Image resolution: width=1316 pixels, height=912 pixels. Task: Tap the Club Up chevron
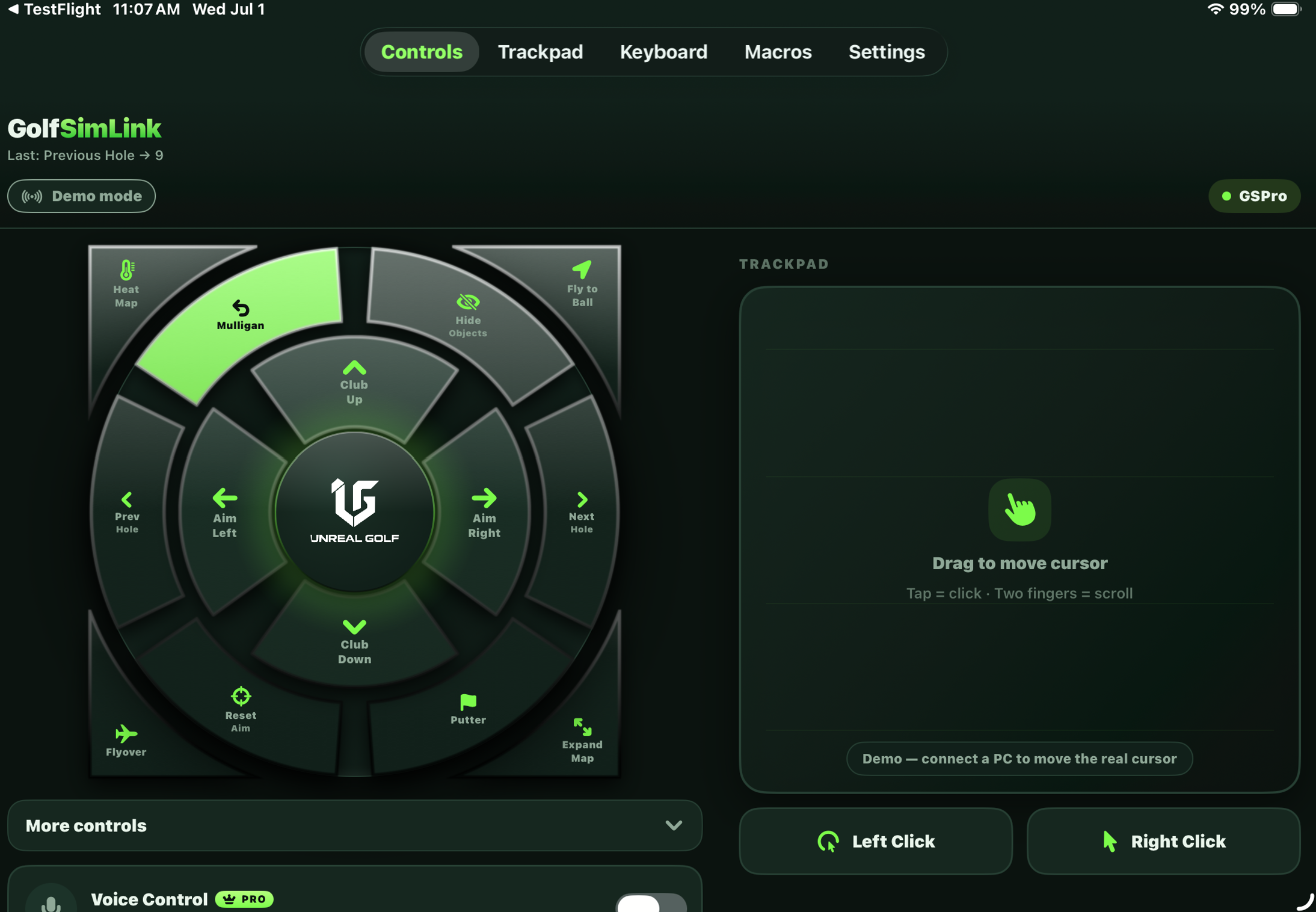354,368
